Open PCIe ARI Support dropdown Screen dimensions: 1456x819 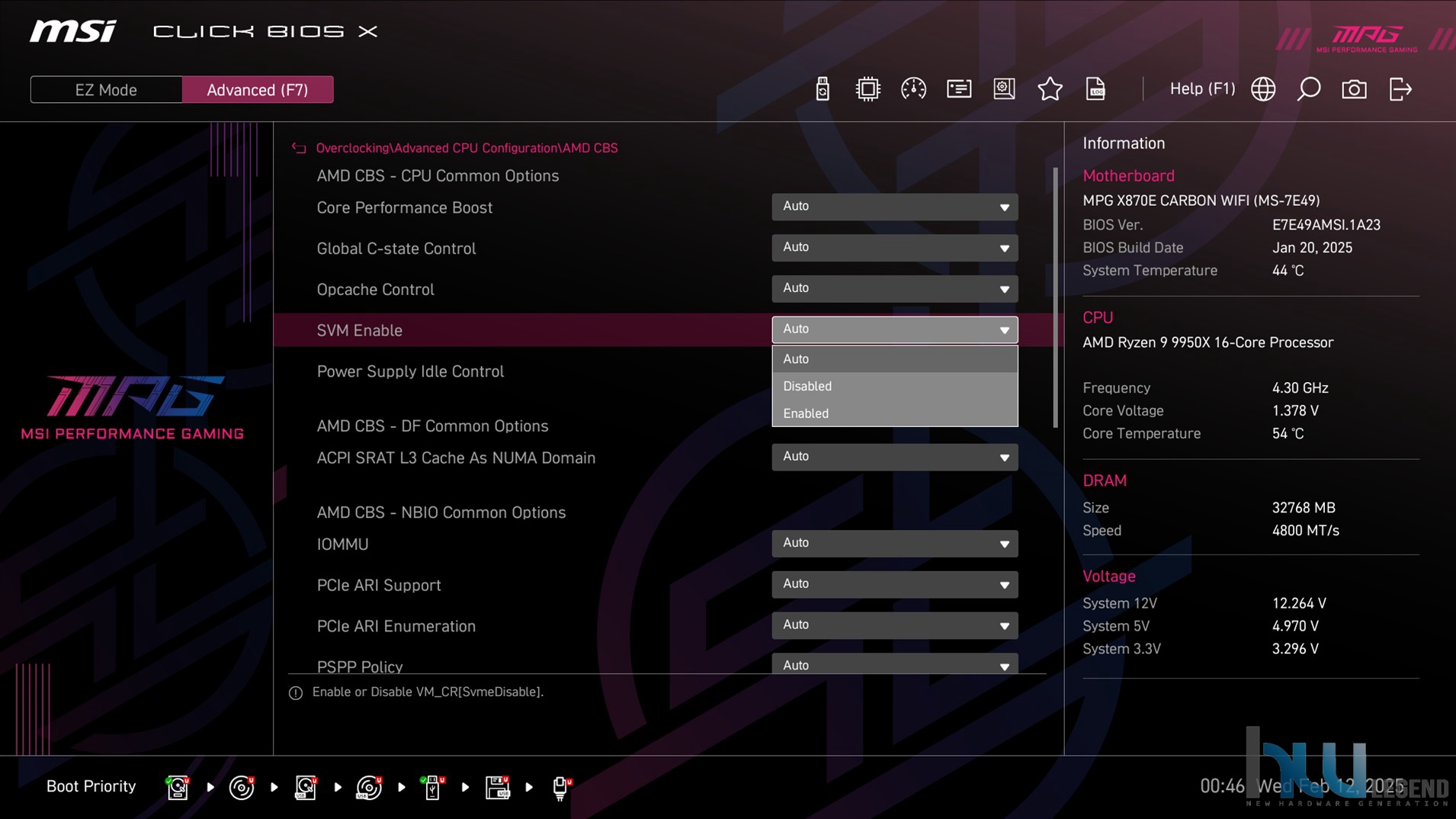894,584
